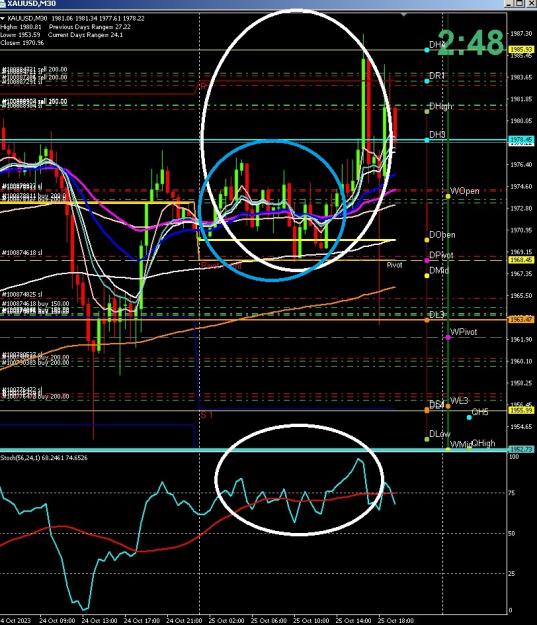Click the 24 Oct 17:00 time axis label

pyautogui.click(x=142, y=621)
